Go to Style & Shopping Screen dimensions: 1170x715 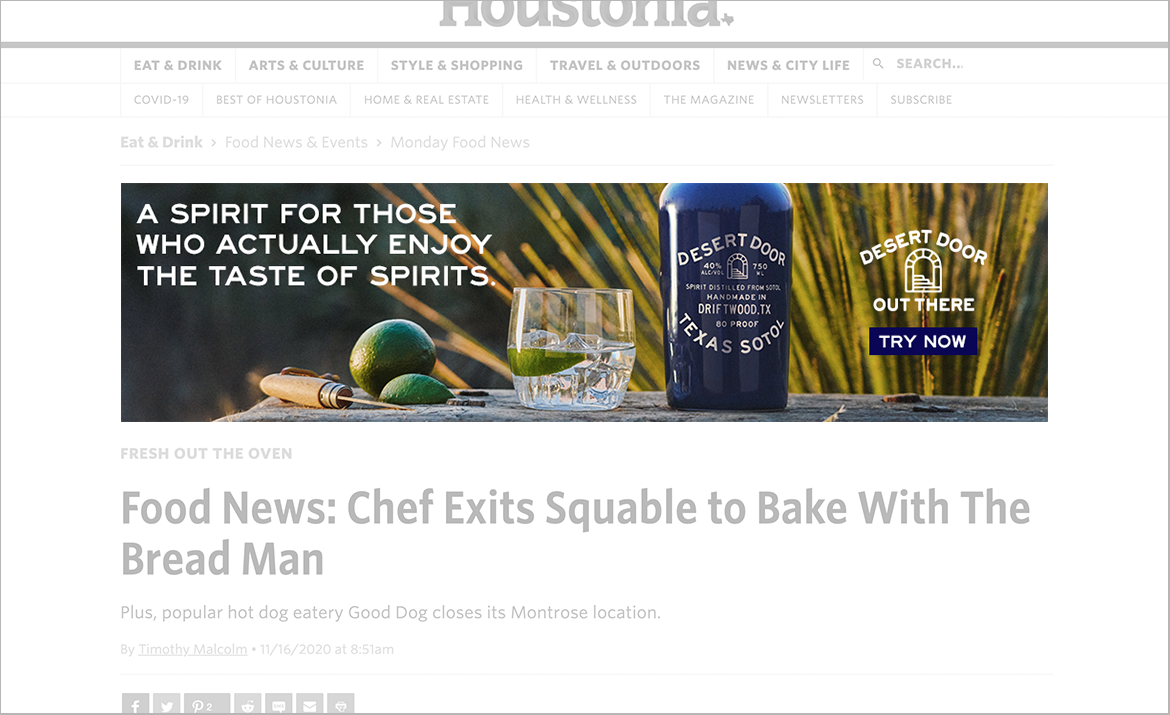[457, 66]
